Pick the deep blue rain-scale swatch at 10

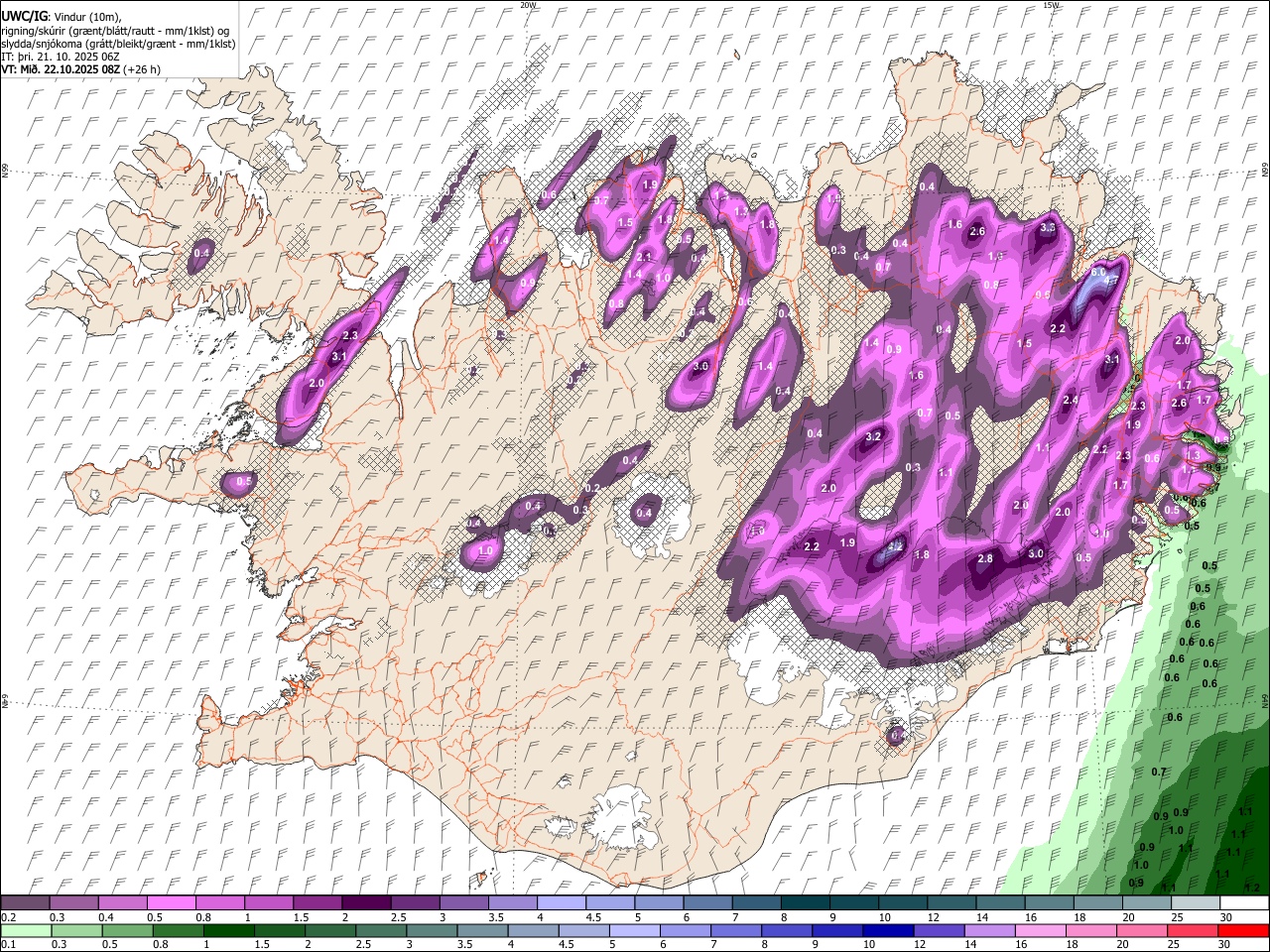(x=888, y=931)
